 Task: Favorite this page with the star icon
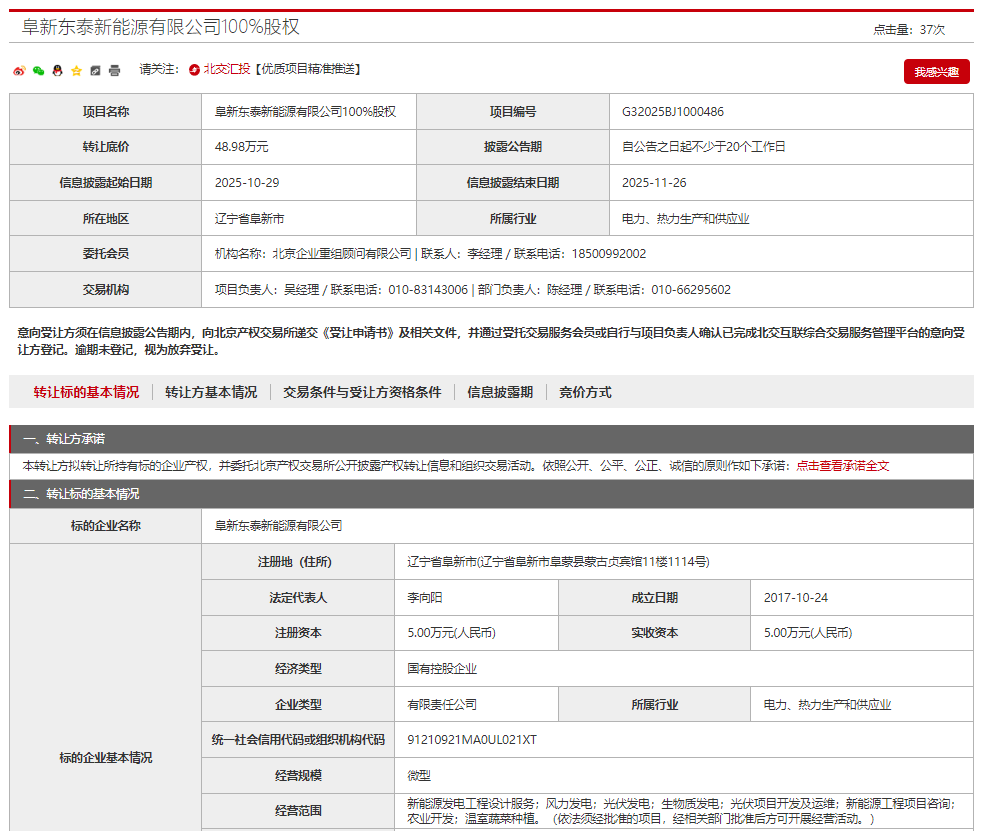(75, 70)
